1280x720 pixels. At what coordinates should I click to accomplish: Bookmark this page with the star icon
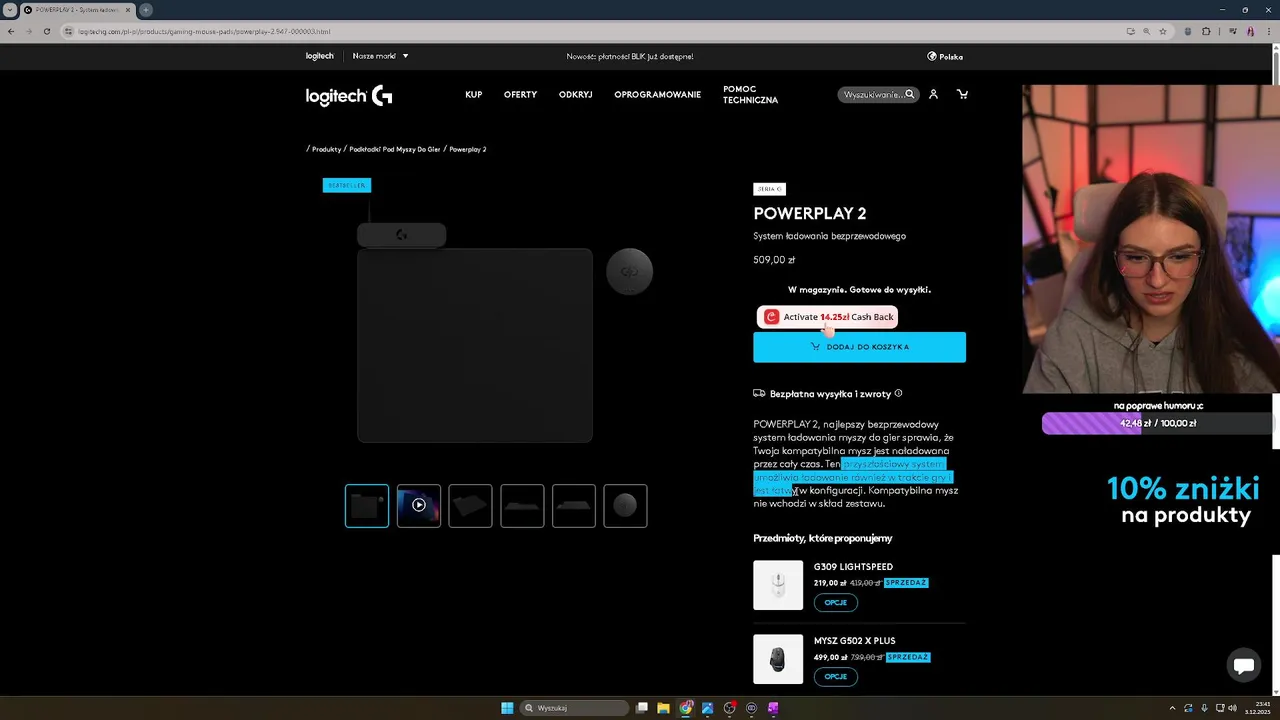[x=1163, y=31]
